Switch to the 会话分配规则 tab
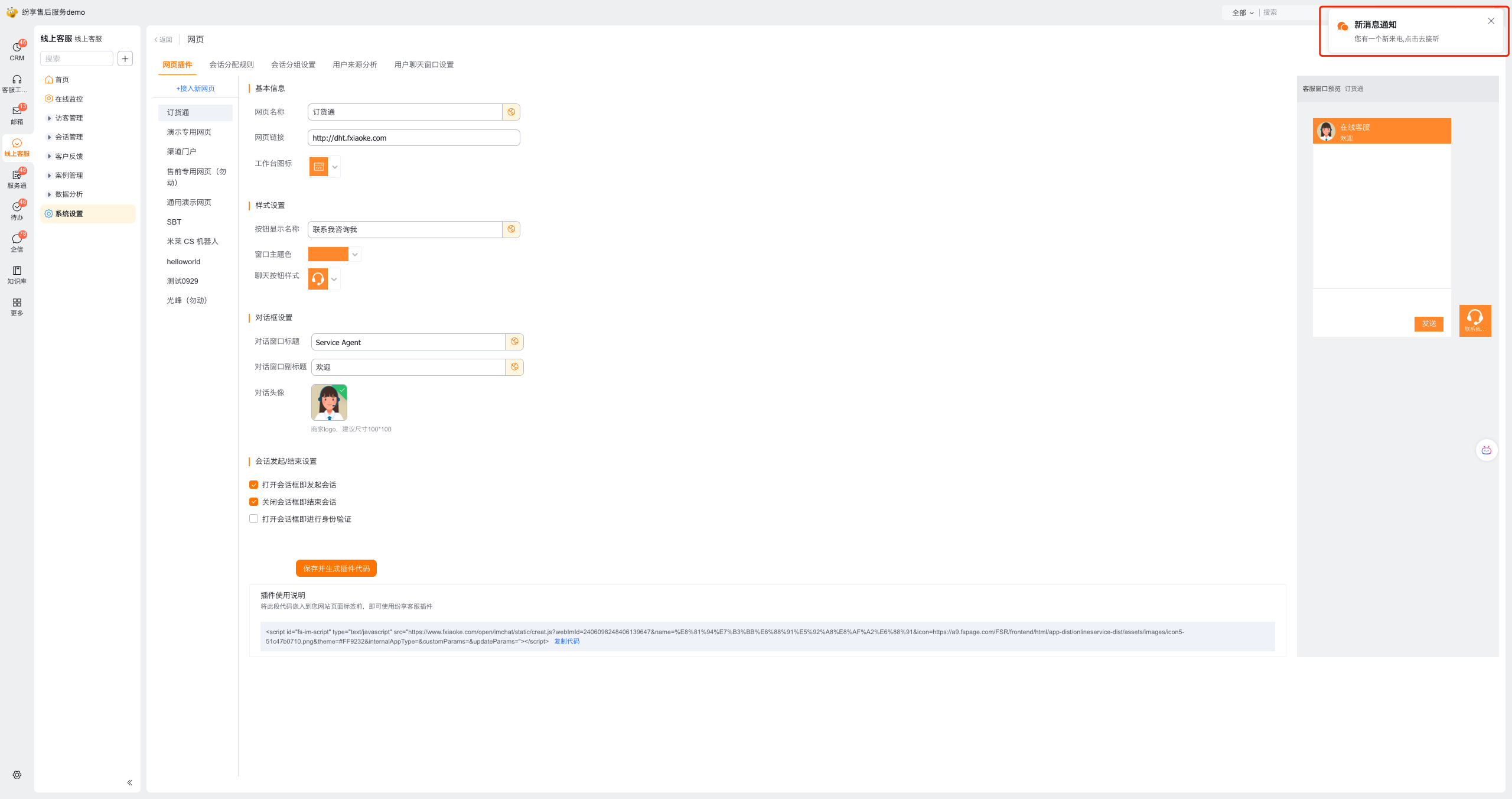Image resolution: width=1512 pixels, height=799 pixels. [x=232, y=64]
